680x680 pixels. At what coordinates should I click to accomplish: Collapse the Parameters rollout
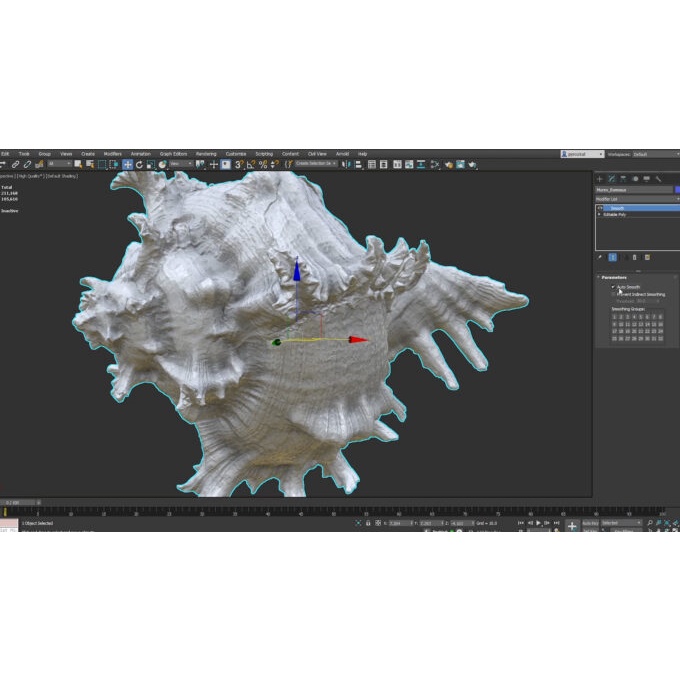tap(614, 277)
